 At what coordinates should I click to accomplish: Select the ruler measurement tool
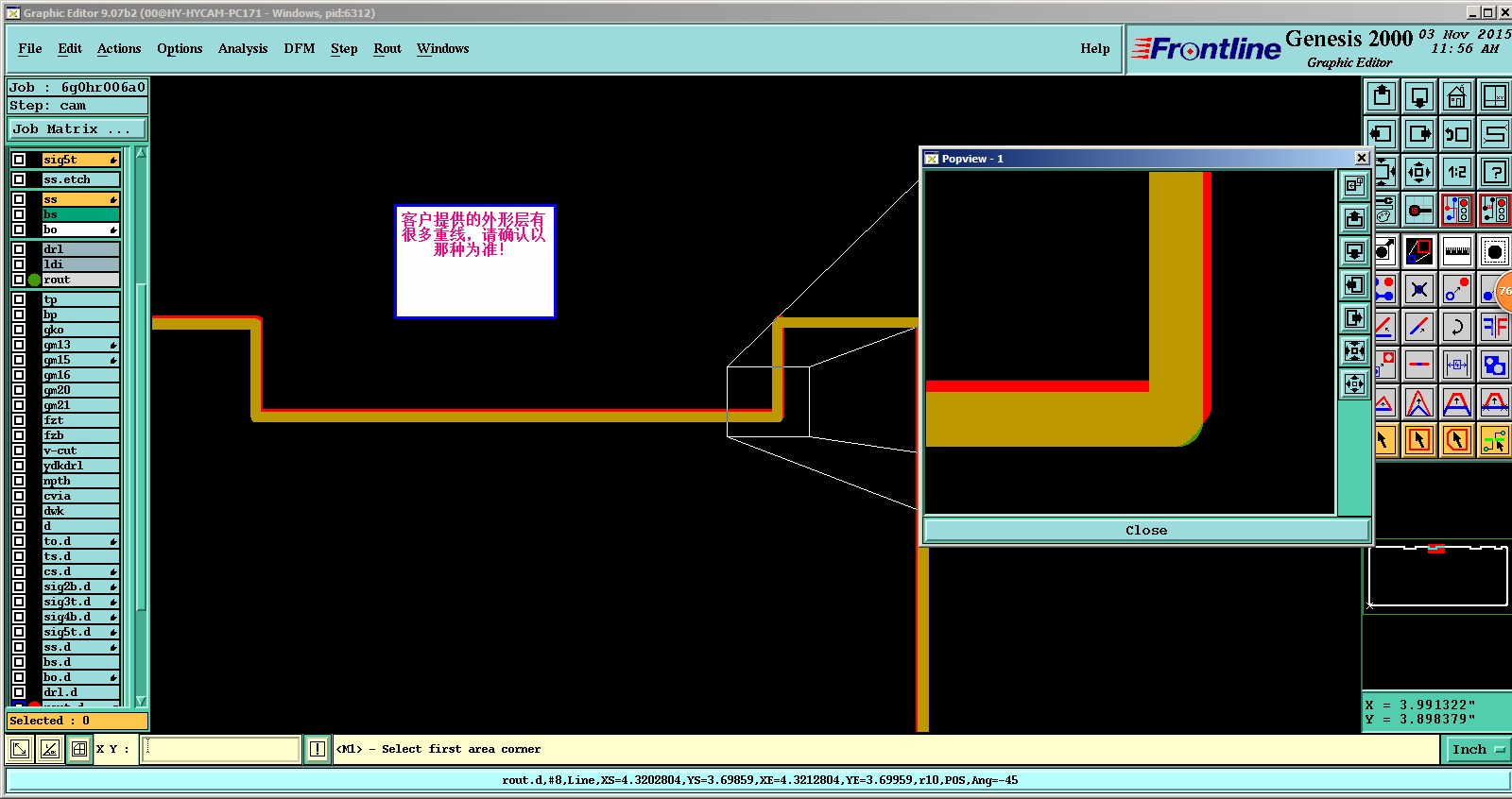click(x=1457, y=251)
